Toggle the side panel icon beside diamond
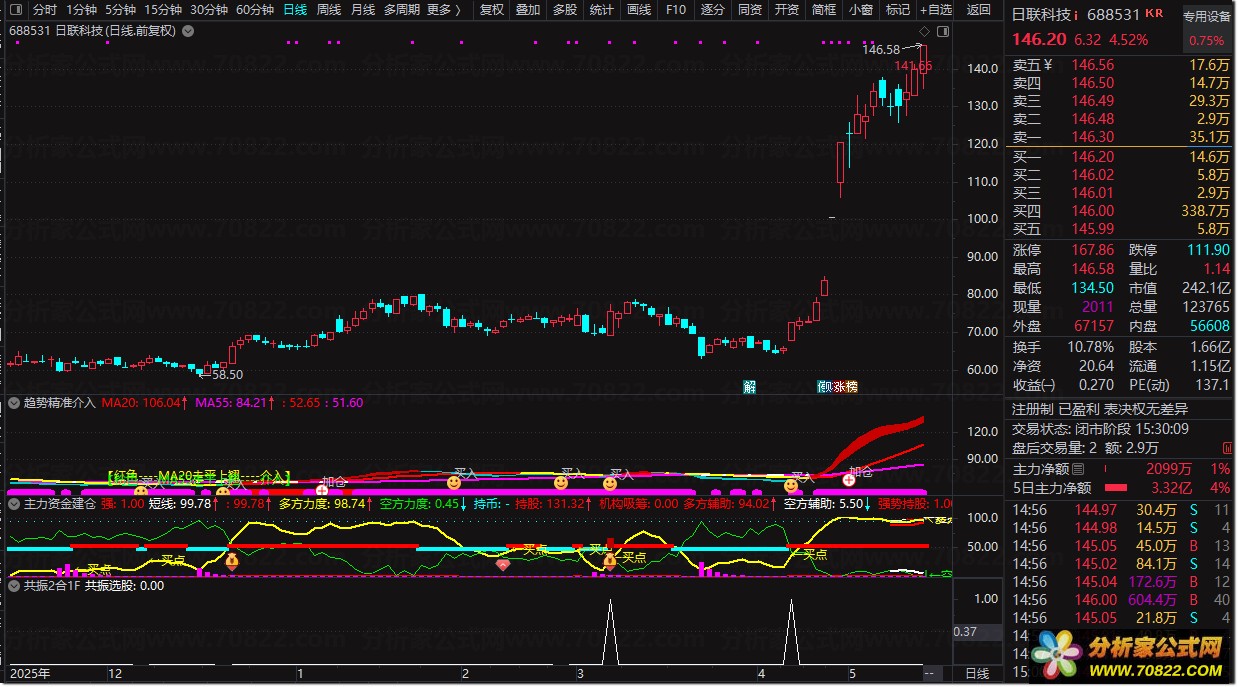The height and width of the screenshot is (687, 1239). 968,31
